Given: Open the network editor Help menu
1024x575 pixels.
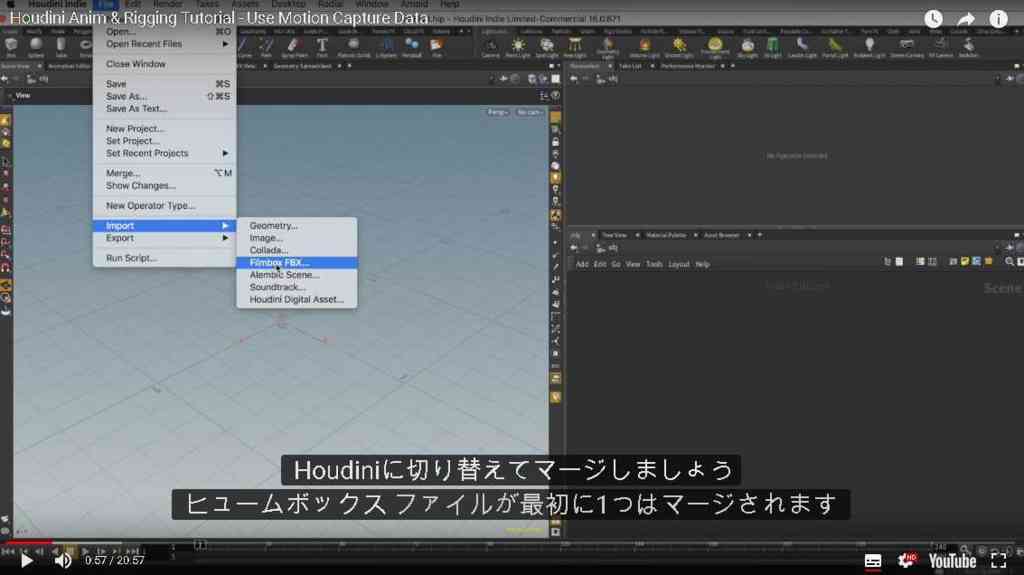Looking at the screenshot, I should [702, 265].
